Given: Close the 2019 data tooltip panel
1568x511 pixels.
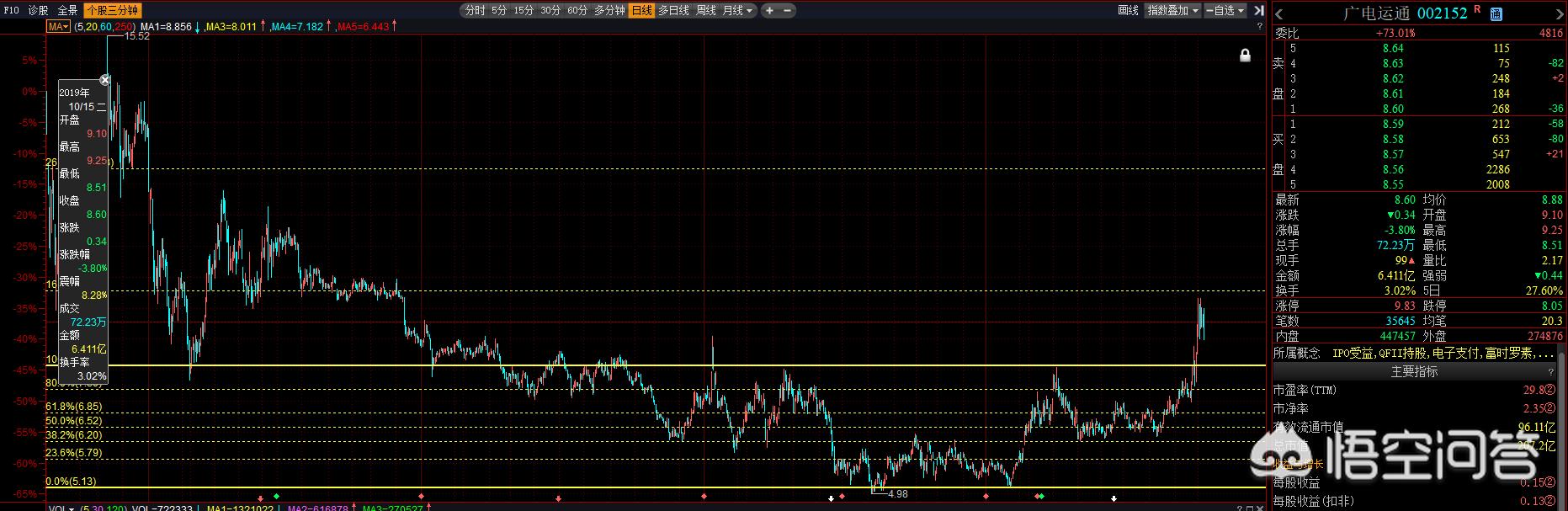Looking at the screenshot, I should click(104, 80).
